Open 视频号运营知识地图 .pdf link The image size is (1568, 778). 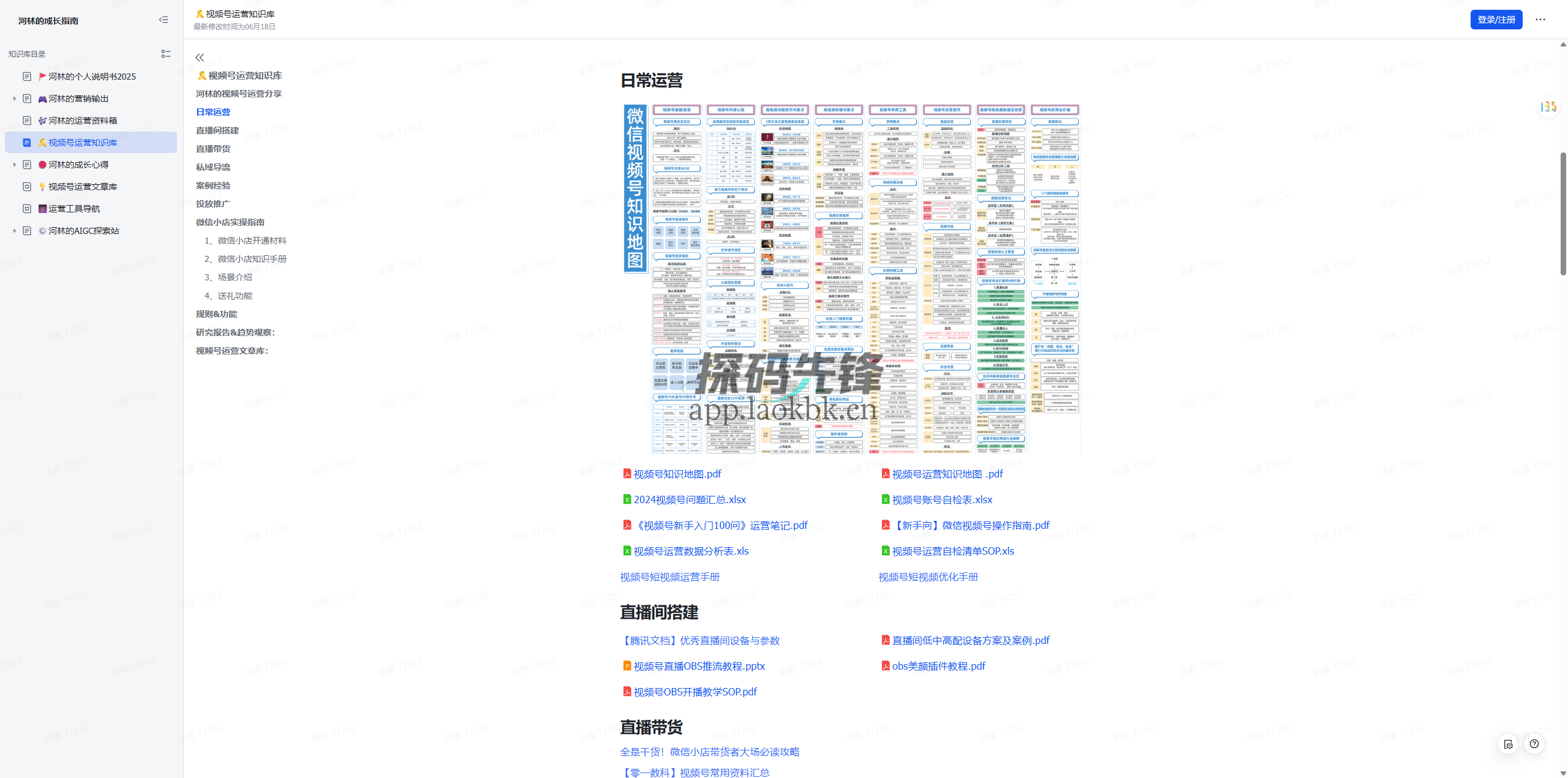948,474
